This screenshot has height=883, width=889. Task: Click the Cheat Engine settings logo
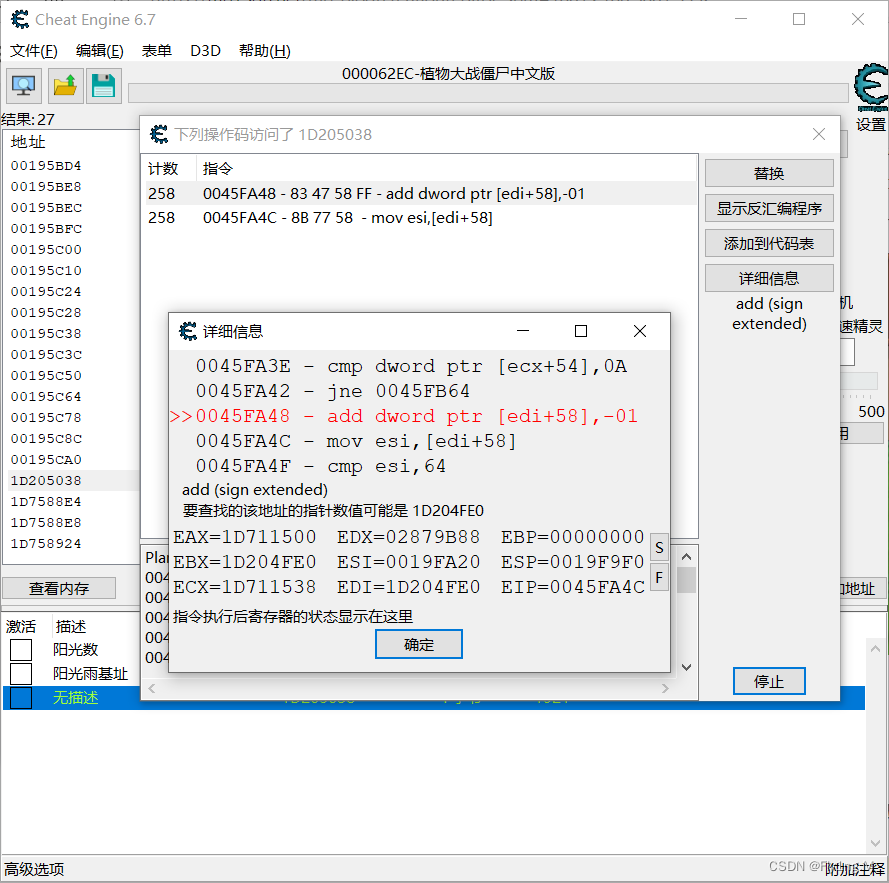tap(871, 87)
